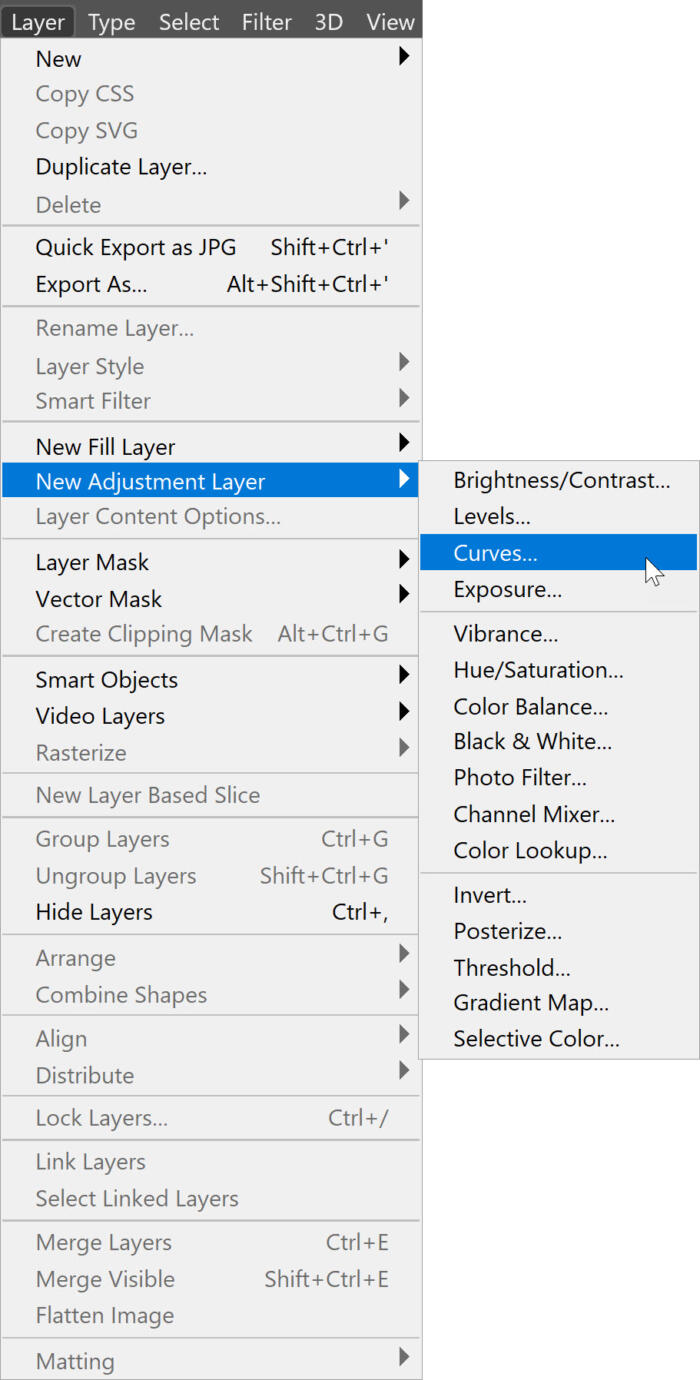Run Quick Export as JPG
Image resolution: width=700 pixels, height=1380 pixels.
[x=135, y=247]
